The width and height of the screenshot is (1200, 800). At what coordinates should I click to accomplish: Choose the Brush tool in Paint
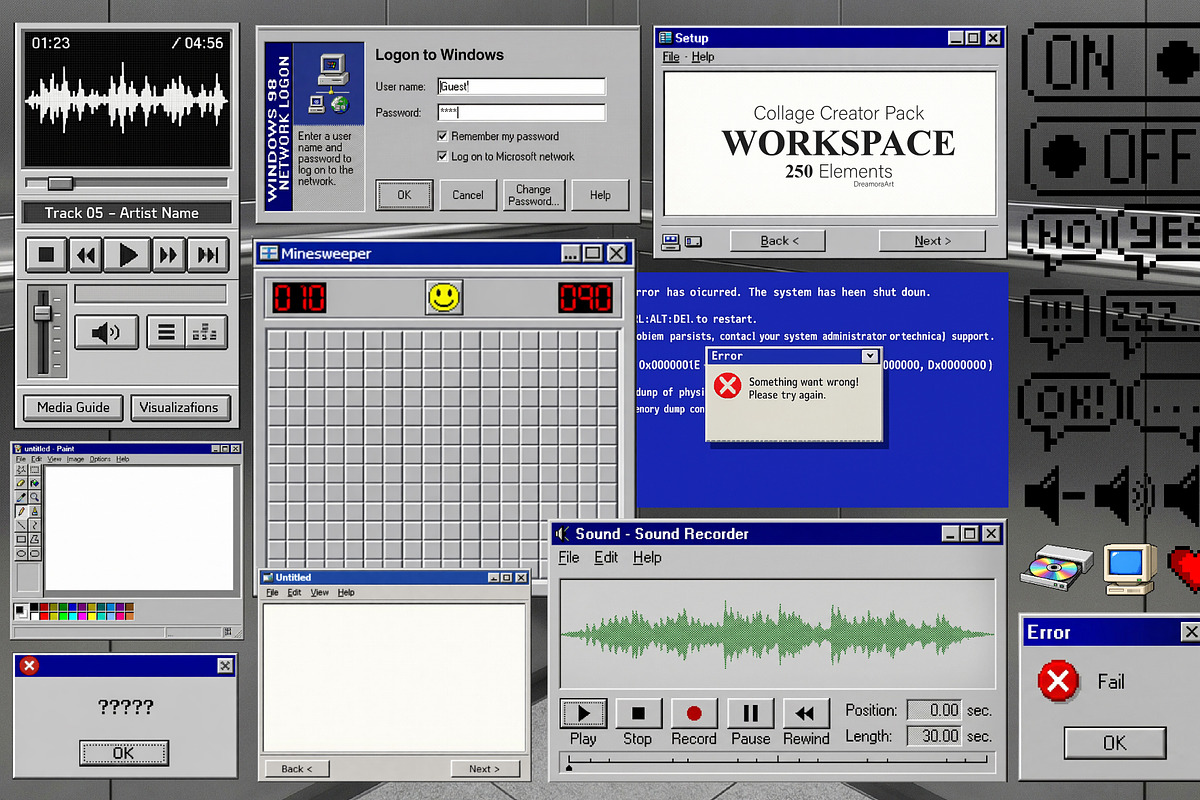[35, 511]
